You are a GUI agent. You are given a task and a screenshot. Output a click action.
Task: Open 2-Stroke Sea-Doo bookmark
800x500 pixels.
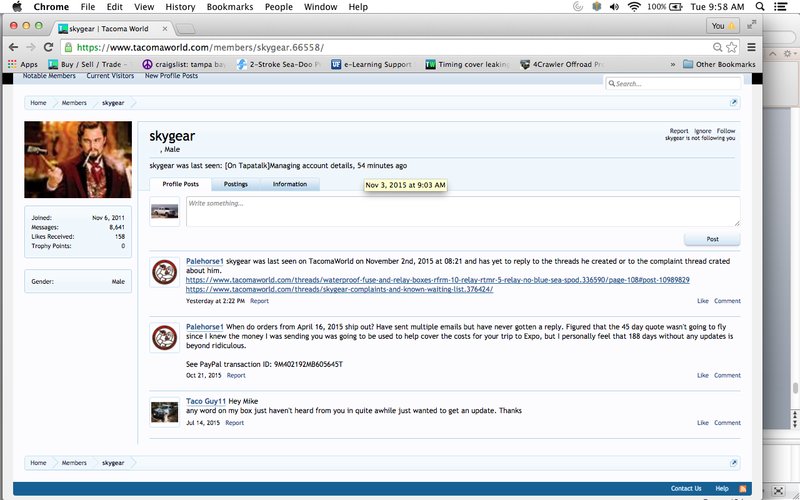278,64
